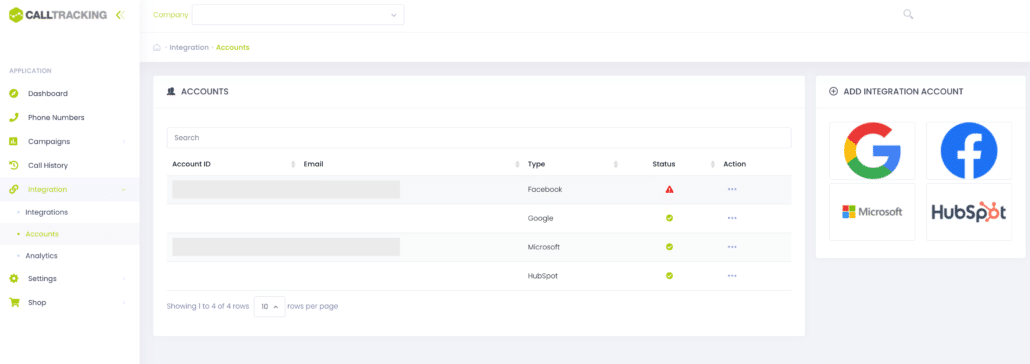Collapse sidebar with double chevron icon
The height and width of the screenshot is (364, 1030).
pos(120,14)
